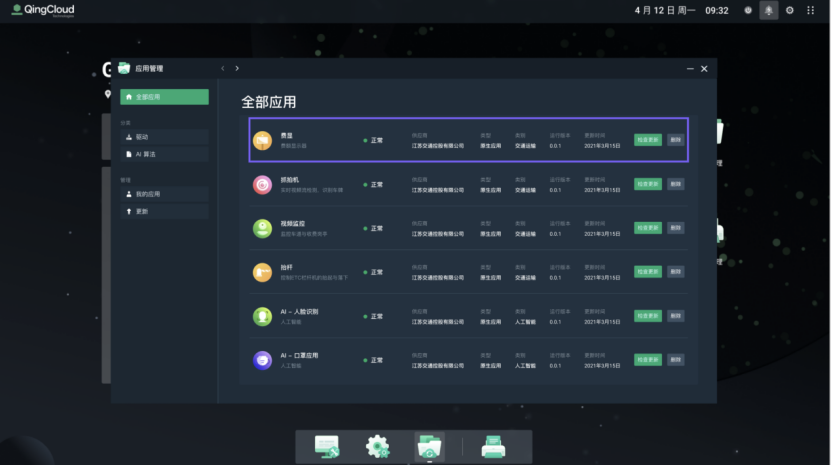The image size is (831, 465).
Task: Minimize the 应用管理 window
Action: coord(690,69)
